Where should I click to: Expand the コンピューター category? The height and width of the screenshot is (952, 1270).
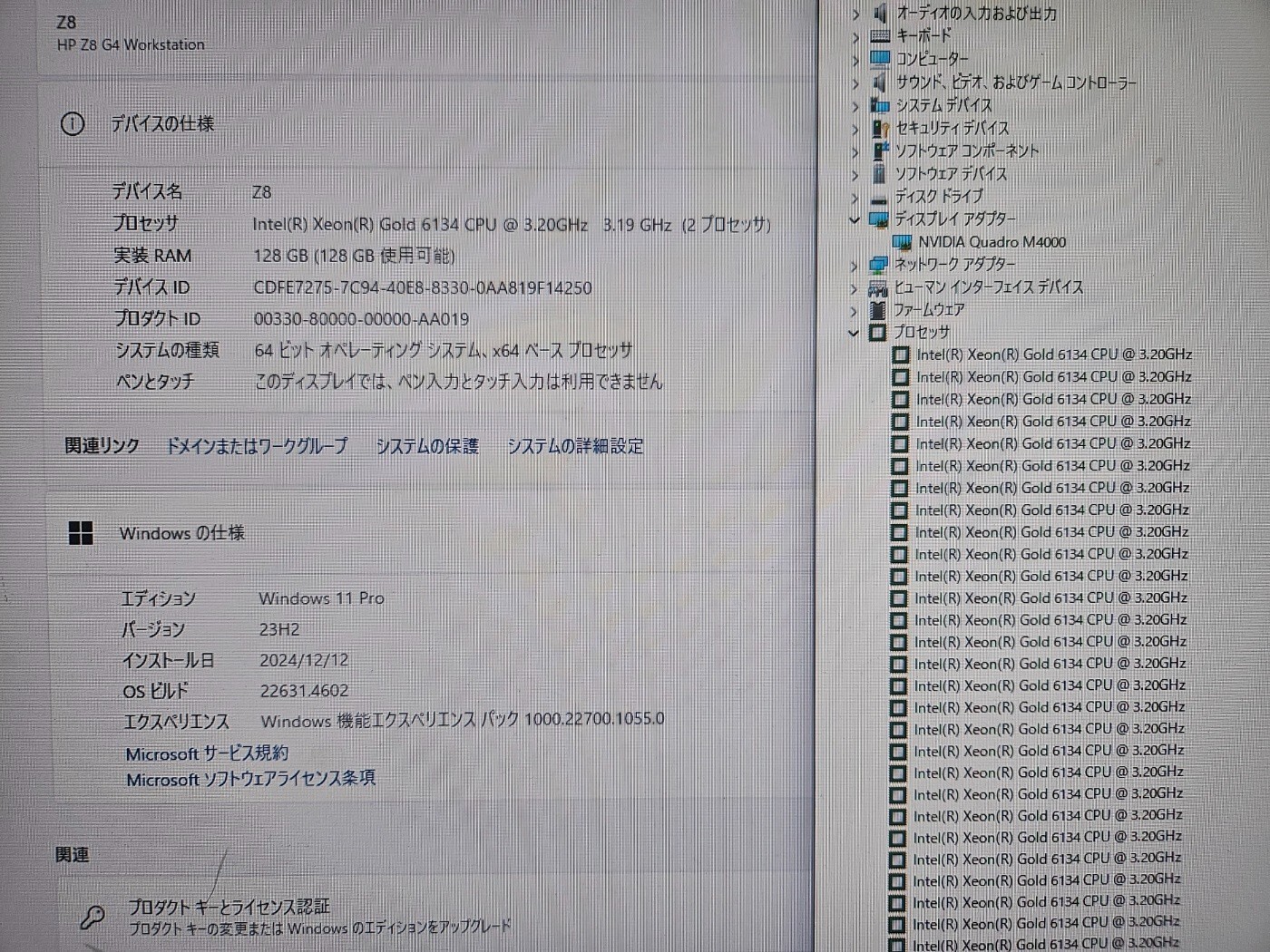pos(855,60)
